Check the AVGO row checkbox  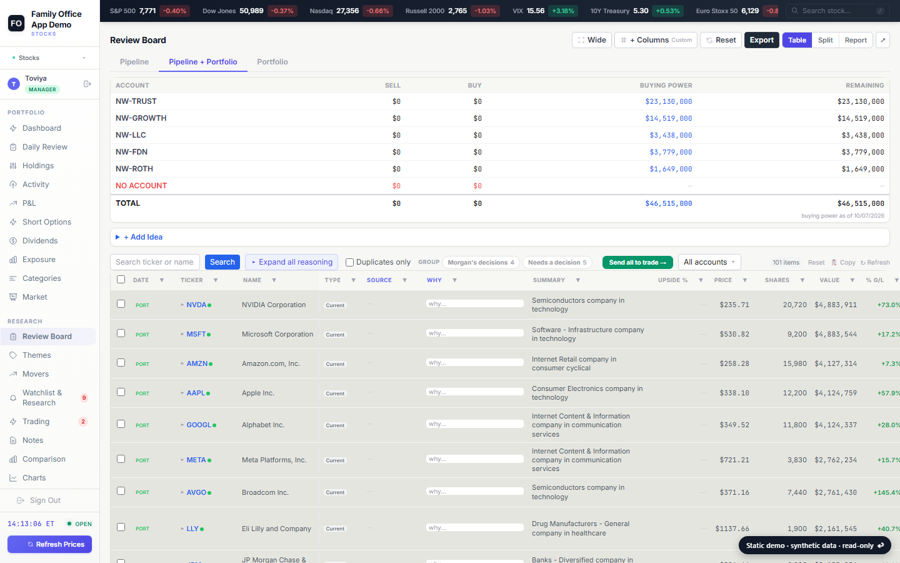pyautogui.click(x=121, y=491)
